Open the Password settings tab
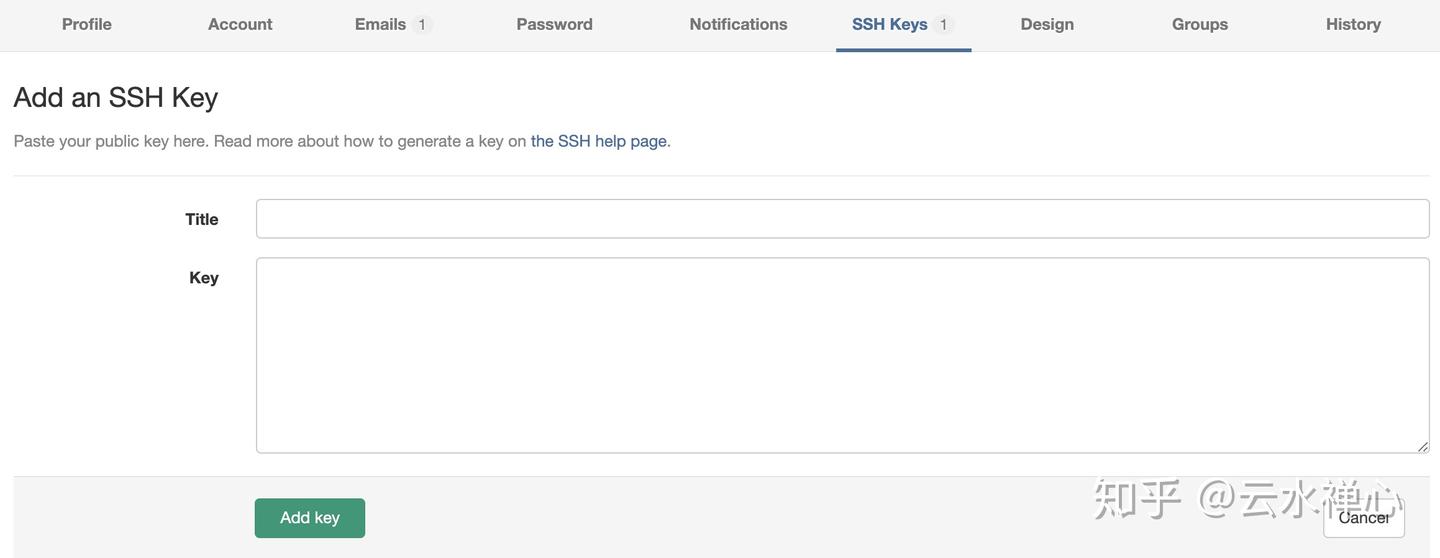Screen dimensions: 1440x558 [555, 24]
